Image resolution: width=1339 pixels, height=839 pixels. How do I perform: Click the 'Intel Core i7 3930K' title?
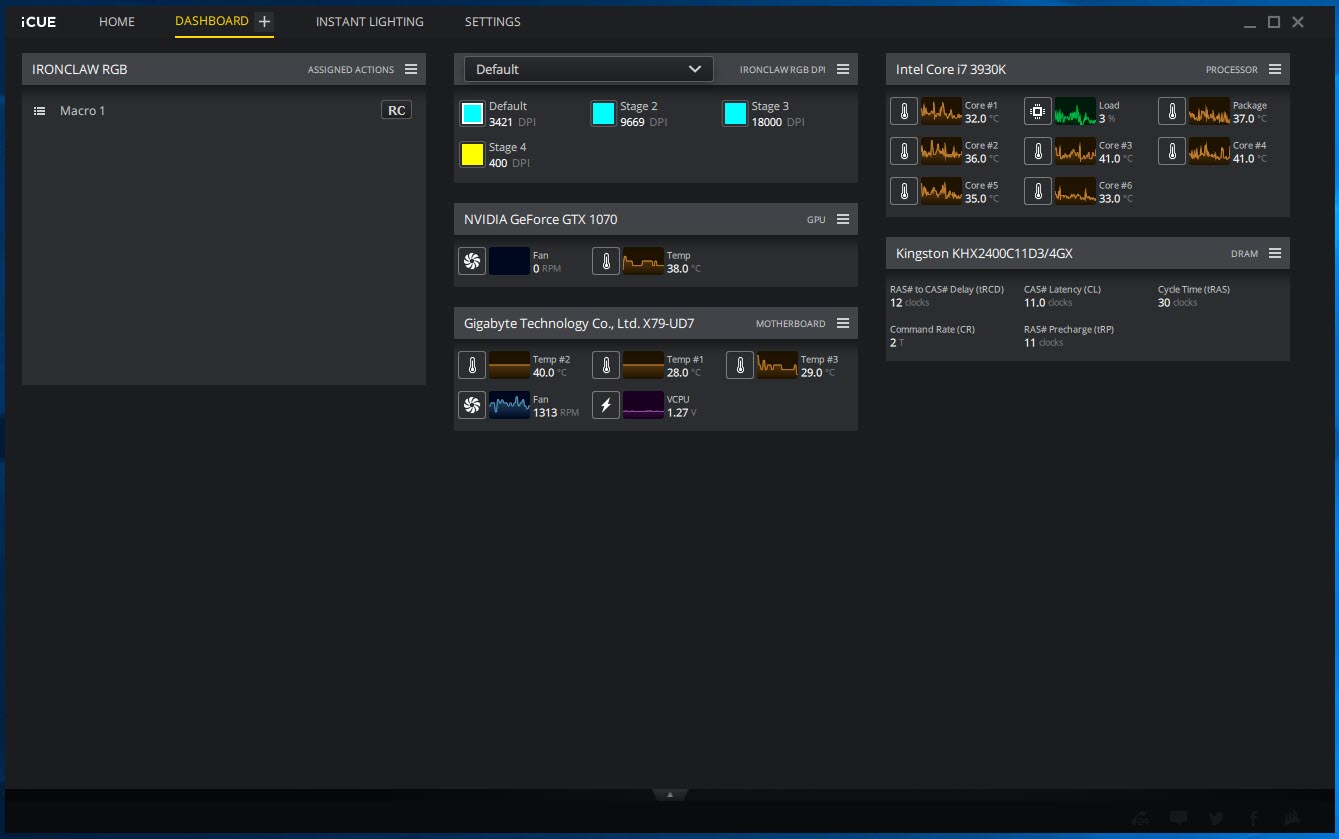coord(951,70)
